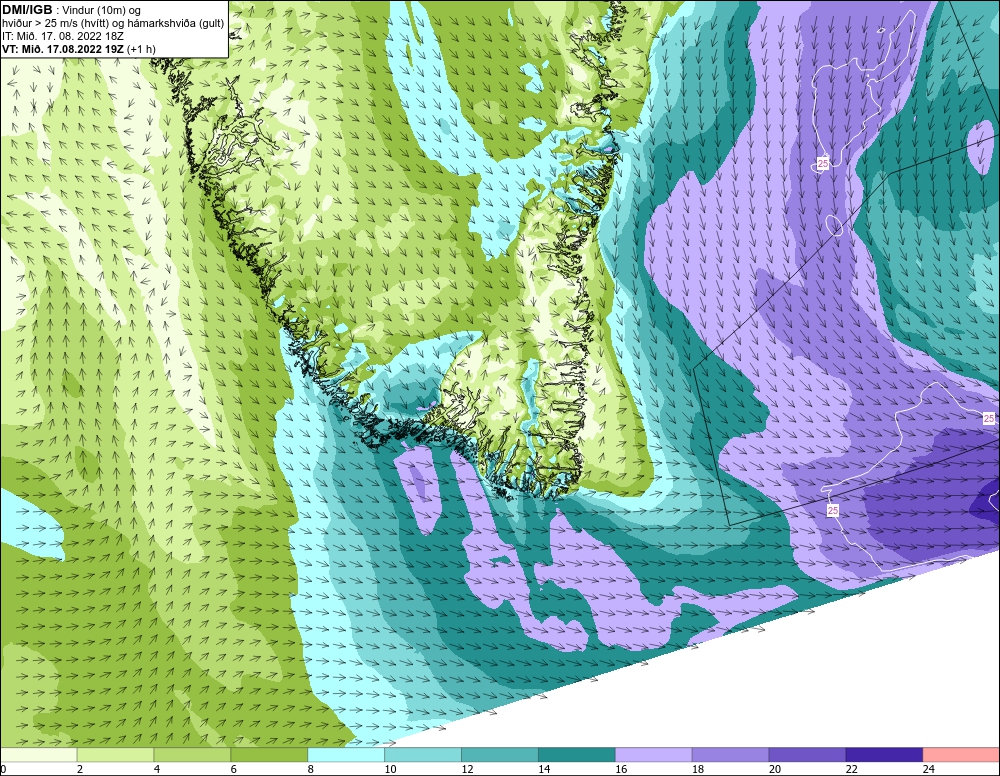
Task: Click the northernmost "25" gust contour label
Action: (x=823, y=164)
